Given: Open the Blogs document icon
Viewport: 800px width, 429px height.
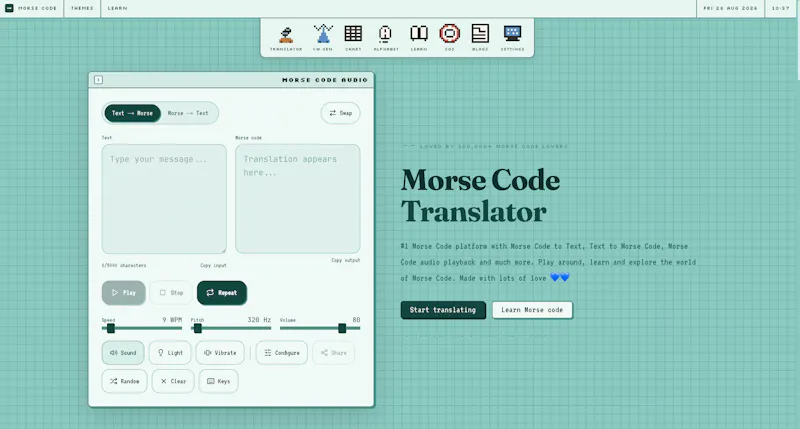Looking at the screenshot, I should point(480,38).
